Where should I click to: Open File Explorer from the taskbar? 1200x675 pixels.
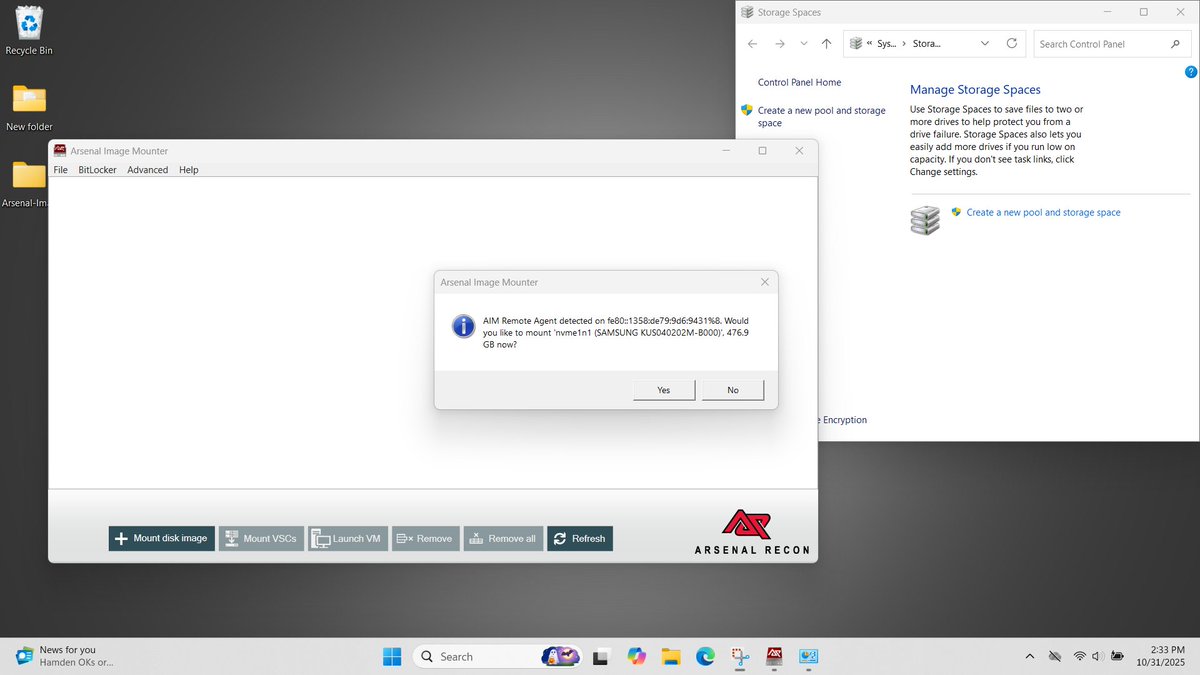coord(671,656)
